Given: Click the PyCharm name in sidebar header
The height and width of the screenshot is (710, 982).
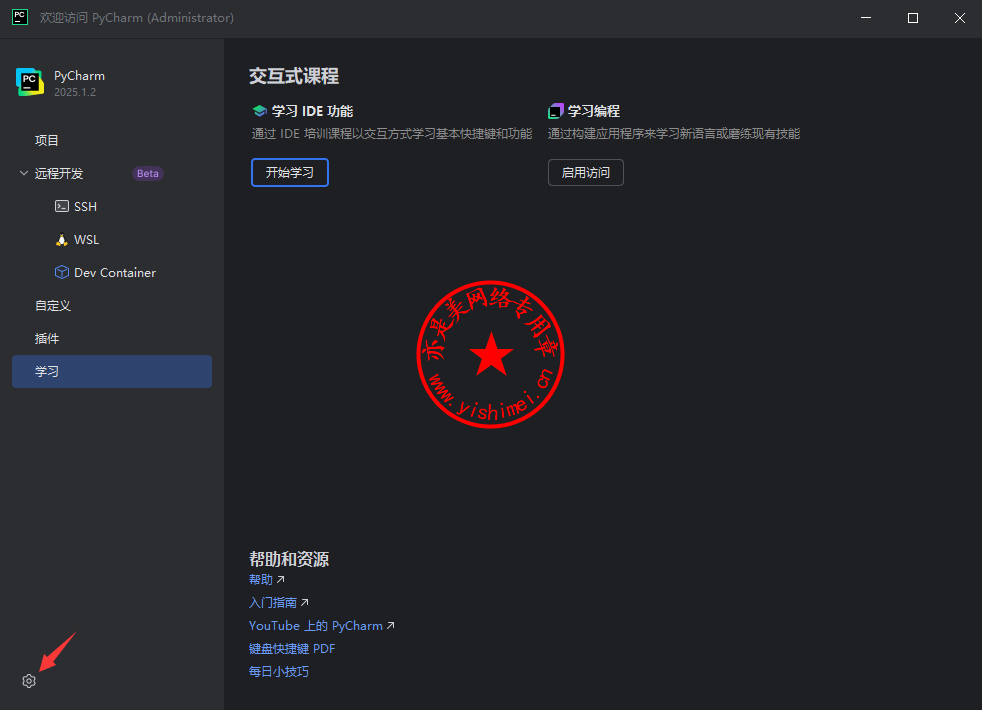Looking at the screenshot, I should click(x=80, y=76).
